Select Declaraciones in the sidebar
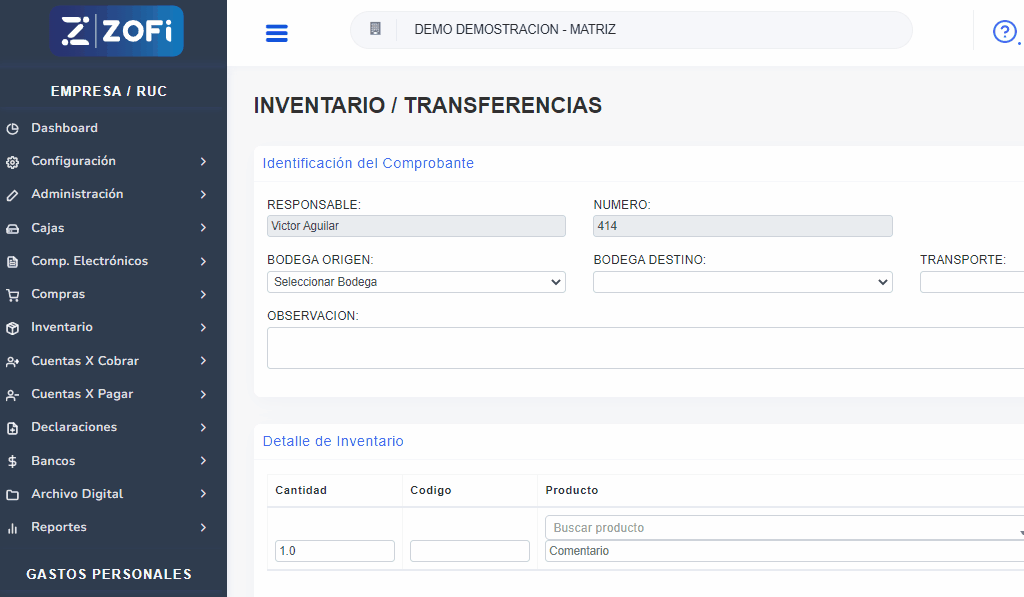The image size is (1024, 597). pyautogui.click(x=74, y=427)
